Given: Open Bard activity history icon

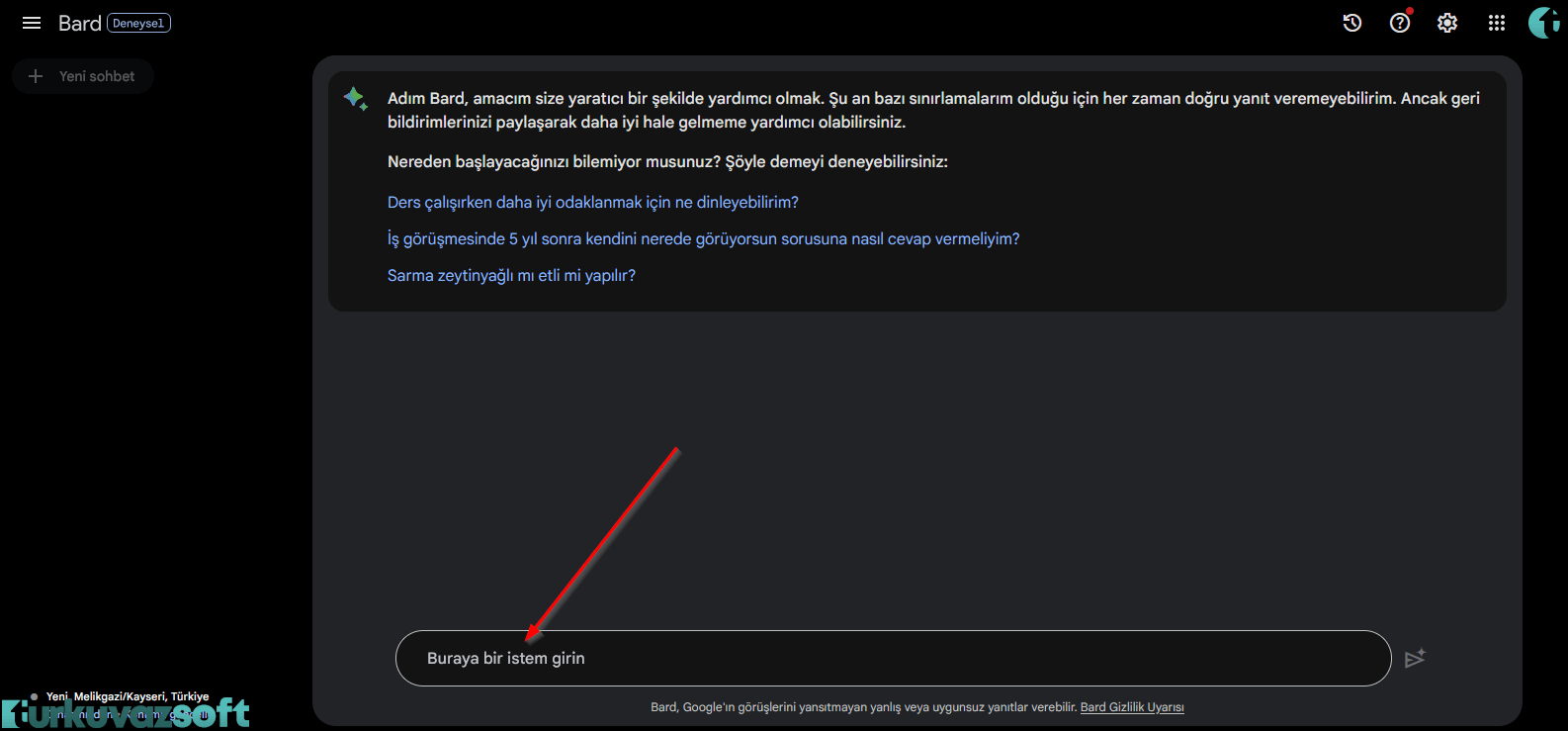Looking at the screenshot, I should 1352,23.
